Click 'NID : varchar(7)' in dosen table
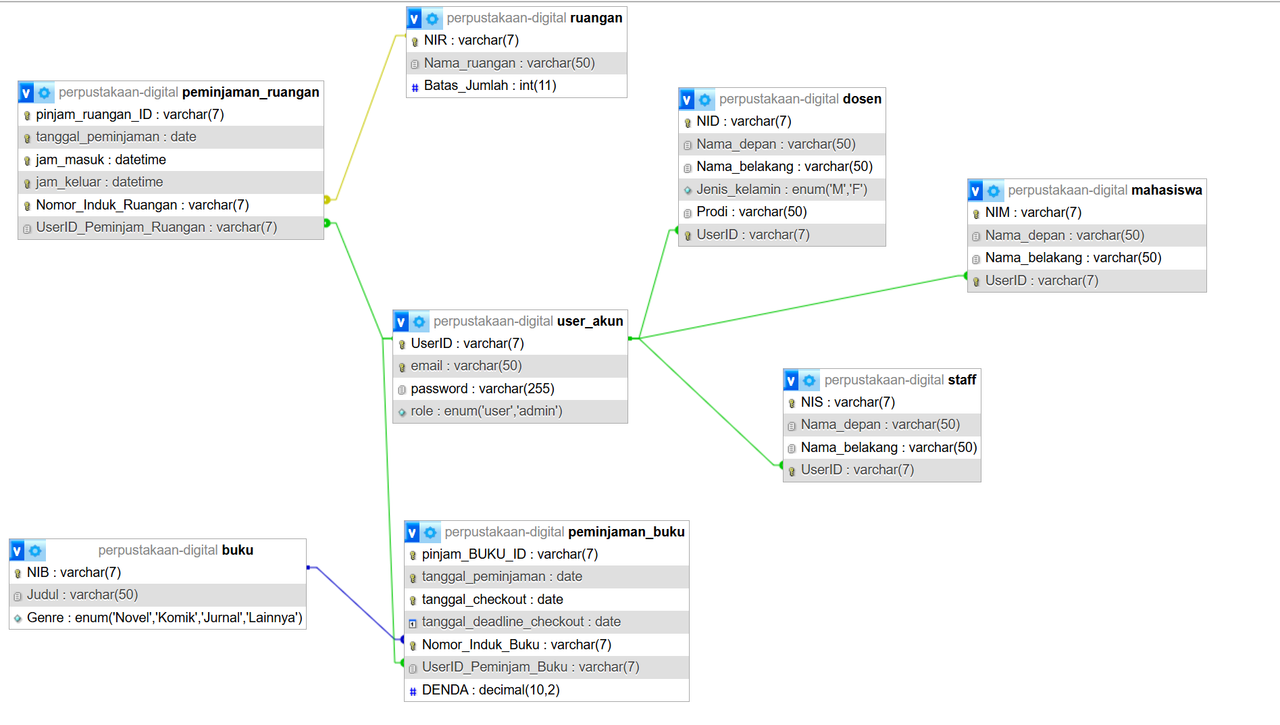 [x=782, y=121]
